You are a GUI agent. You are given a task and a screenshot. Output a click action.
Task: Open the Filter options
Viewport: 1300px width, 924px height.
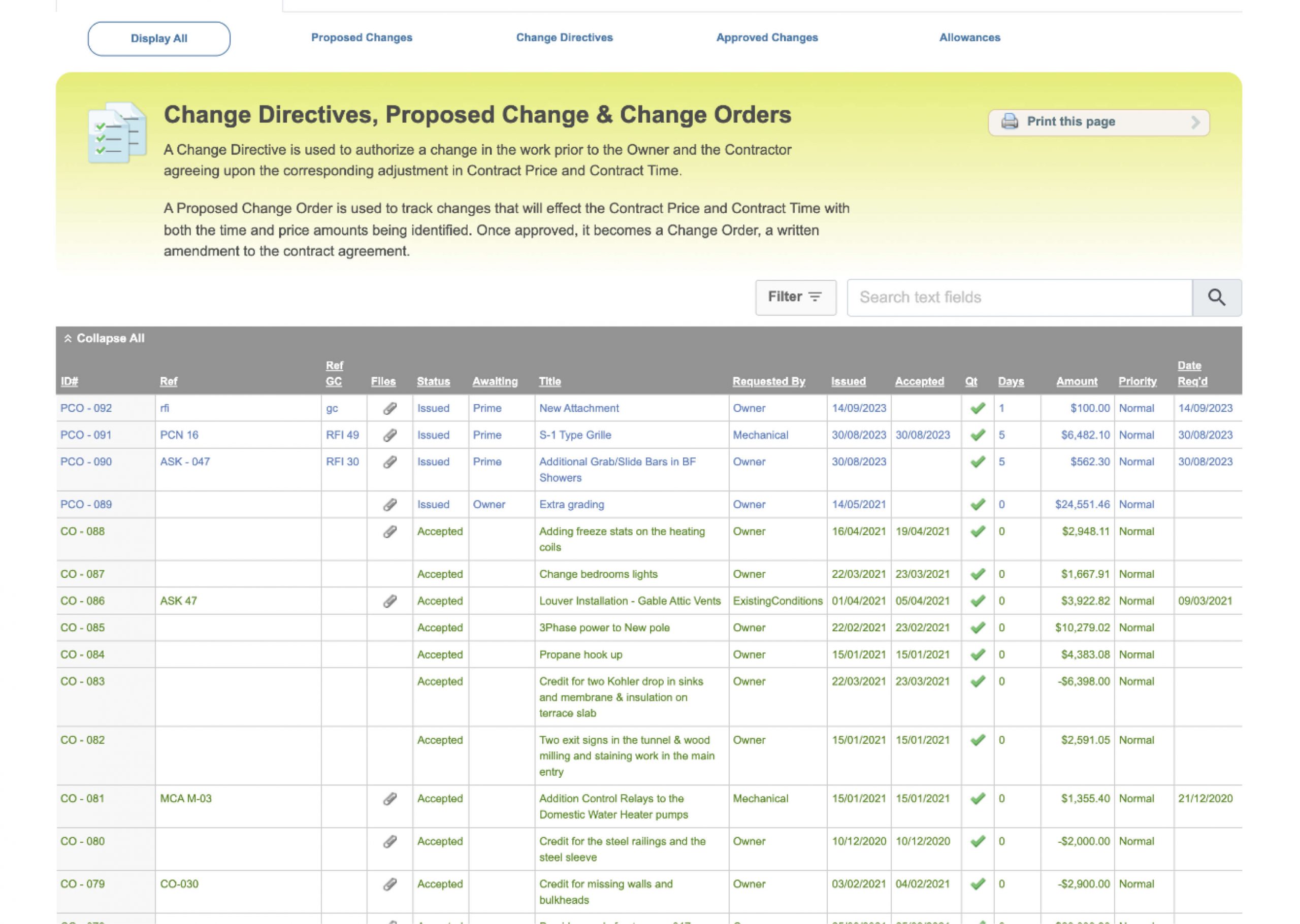795,296
